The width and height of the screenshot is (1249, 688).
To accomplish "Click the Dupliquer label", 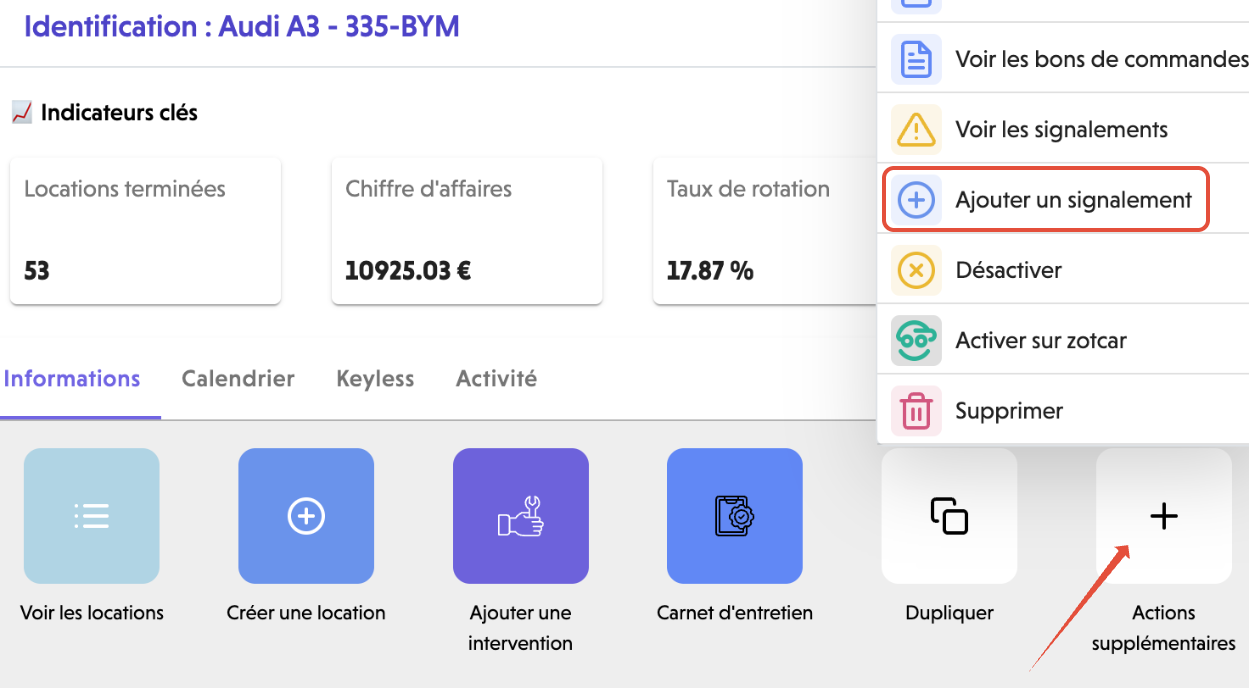I will 949,613.
